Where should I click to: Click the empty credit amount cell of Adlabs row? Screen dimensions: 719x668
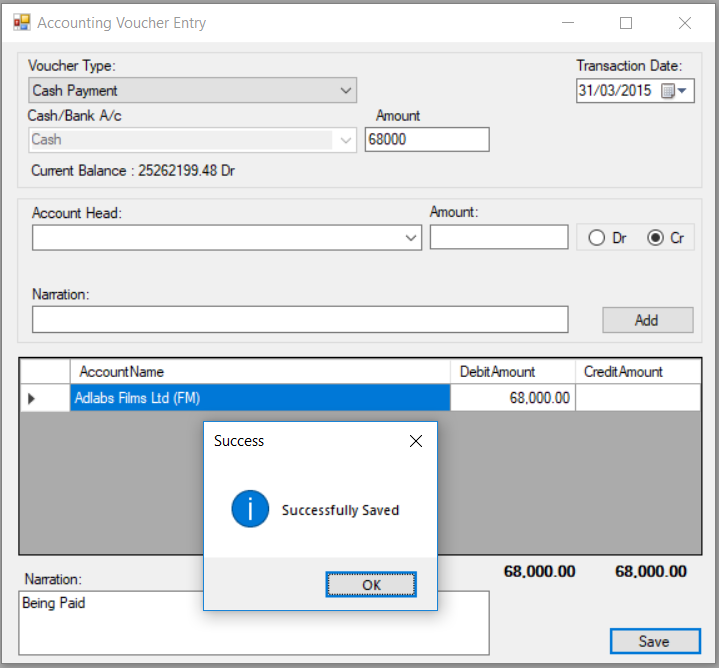coord(638,397)
